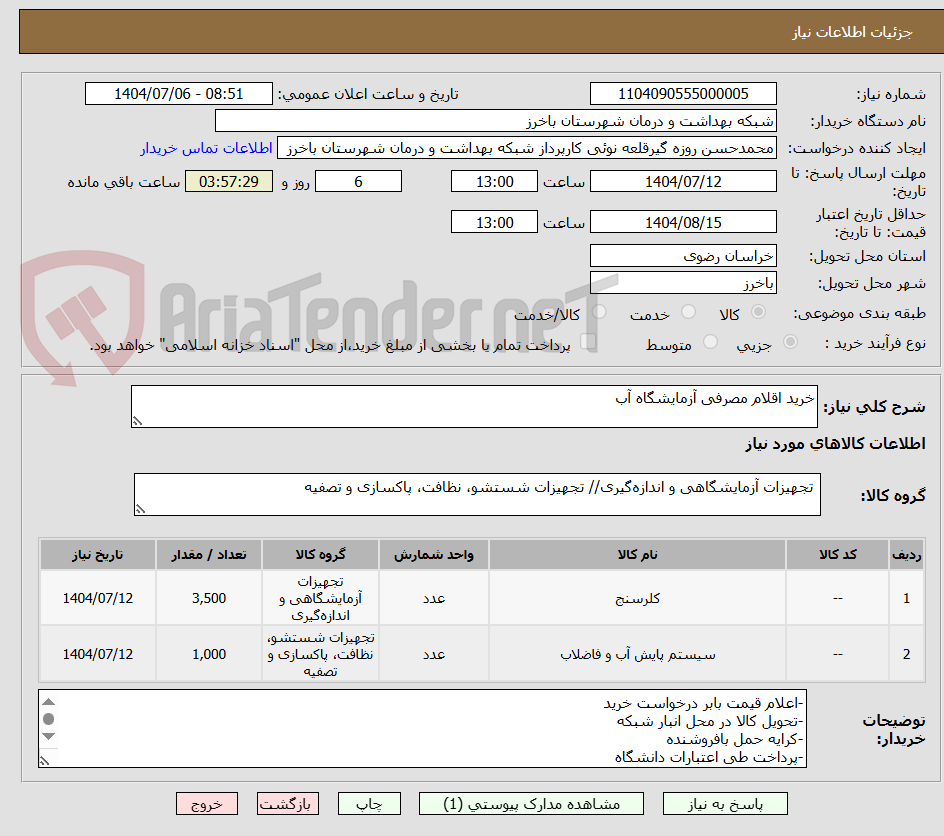Click the scrollbar track of توضیحات box
The height and width of the screenshot is (836, 944).
(x=51, y=720)
